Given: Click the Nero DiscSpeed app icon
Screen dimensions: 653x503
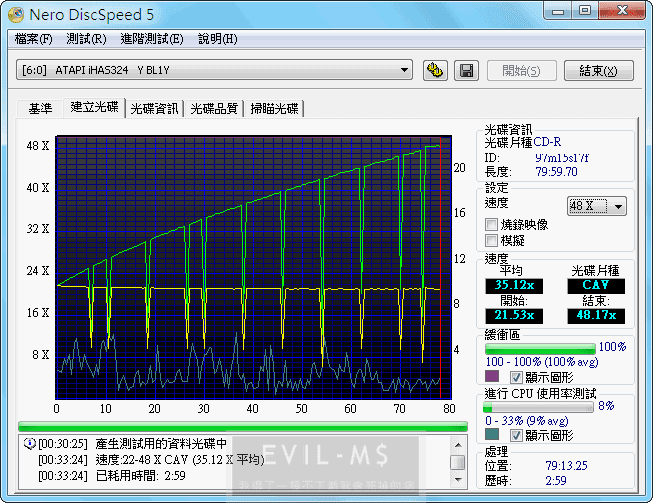Looking at the screenshot, I should click(16, 15).
